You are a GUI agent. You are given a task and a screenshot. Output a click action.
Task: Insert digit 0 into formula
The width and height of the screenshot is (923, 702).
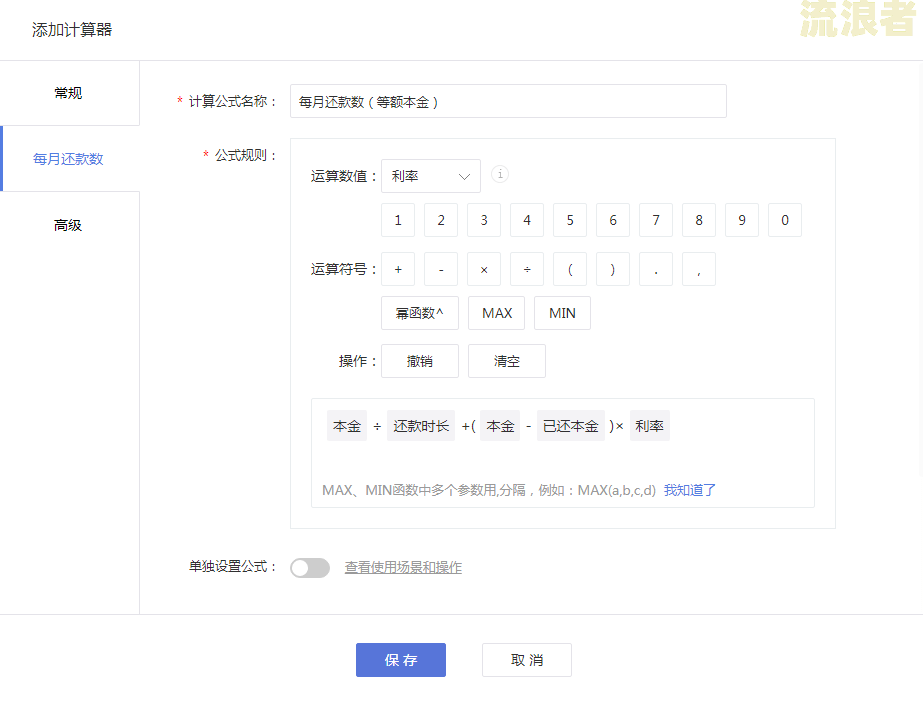[785, 220]
